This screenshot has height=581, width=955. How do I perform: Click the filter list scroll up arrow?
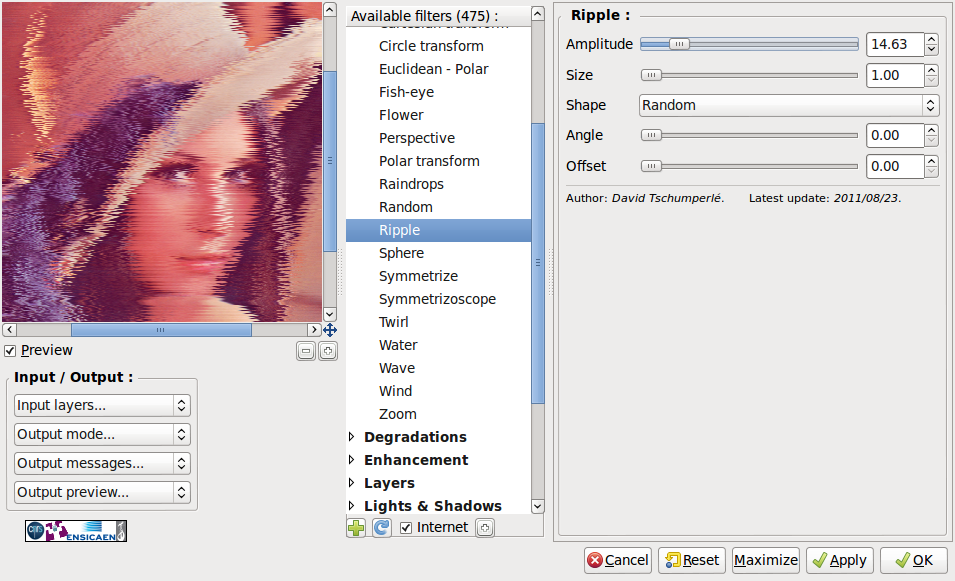coord(538,14)
